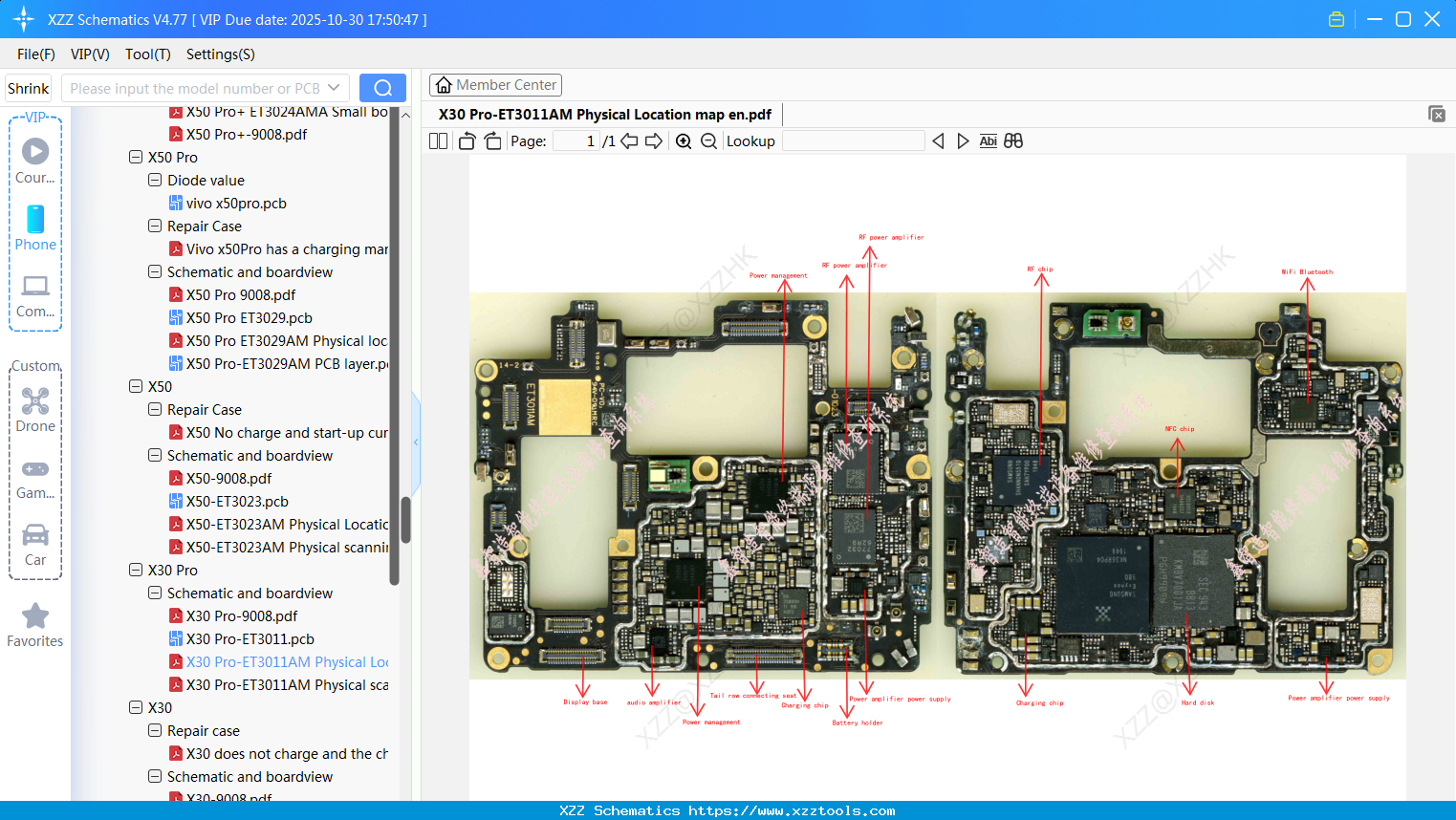Click the blue search button
The height and width of the screenshot is (820, 1456).
point(382,88)
